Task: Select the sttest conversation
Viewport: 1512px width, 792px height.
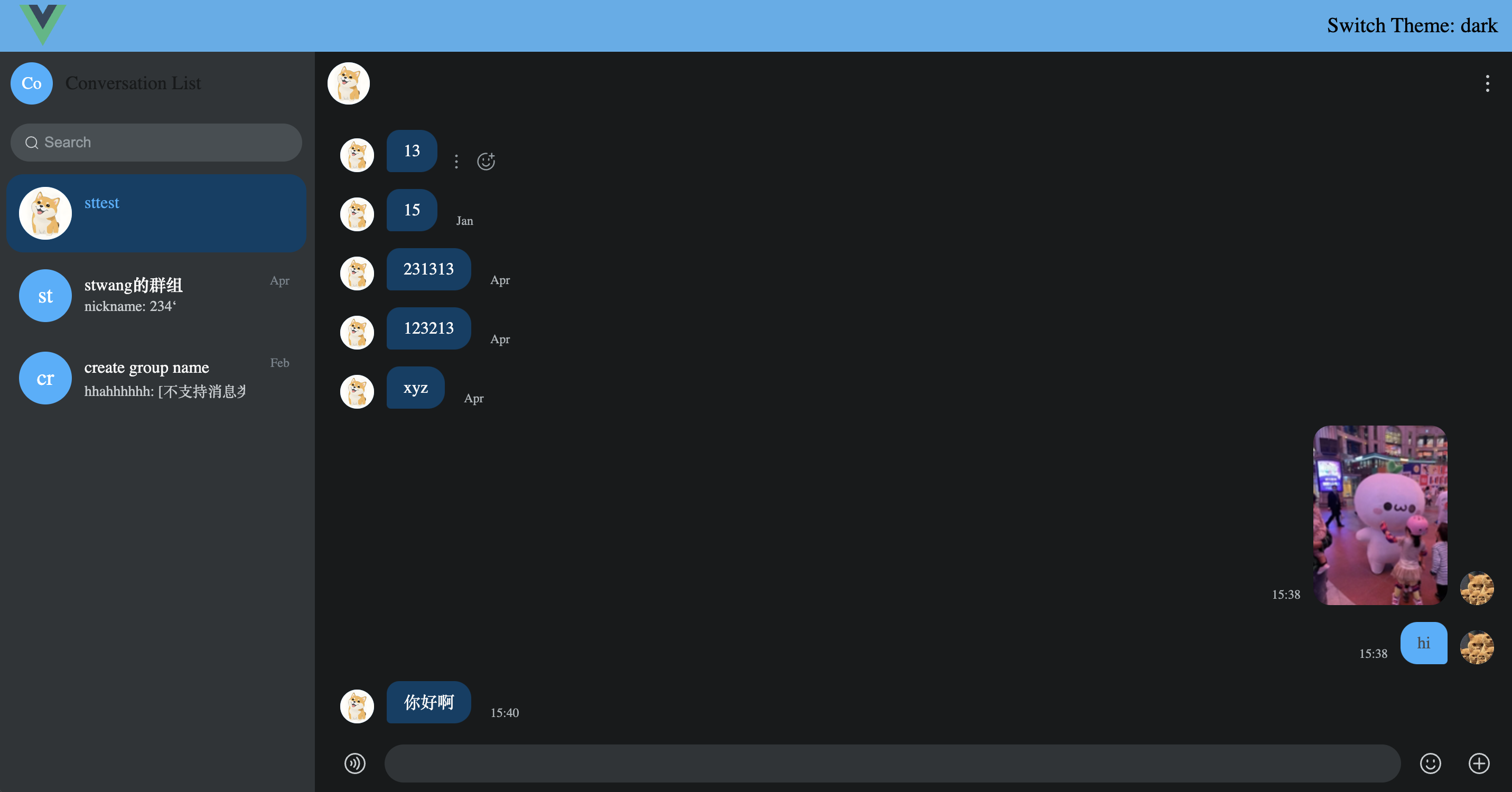Action: 157,213
